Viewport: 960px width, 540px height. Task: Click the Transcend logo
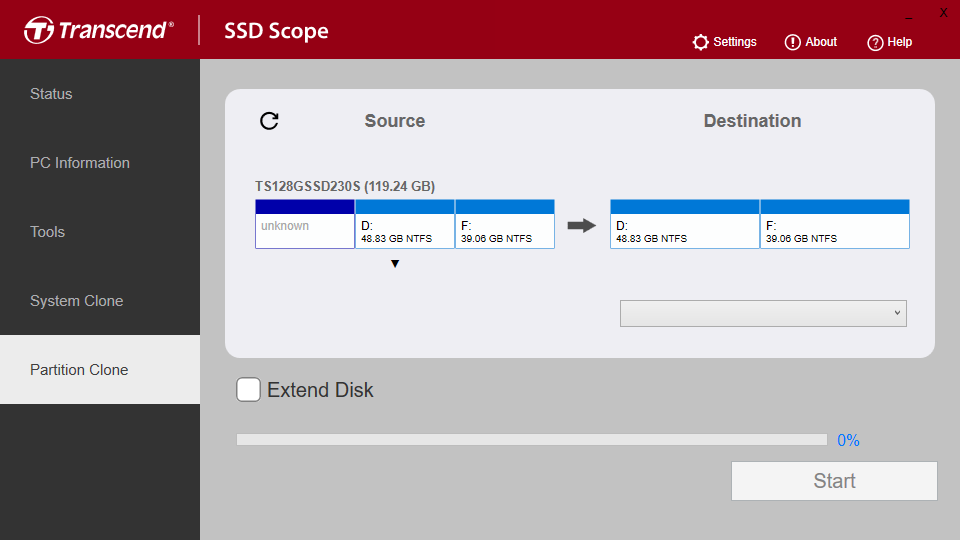coord(99,30)
